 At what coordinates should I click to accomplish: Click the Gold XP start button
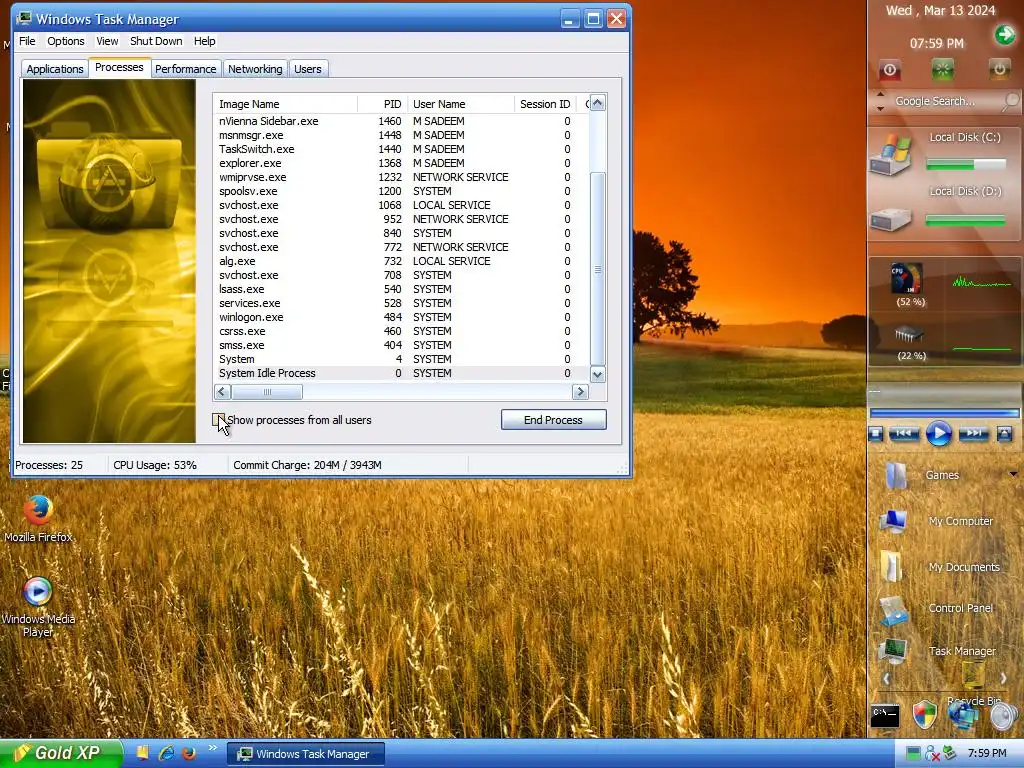click(x=61, y=754)
